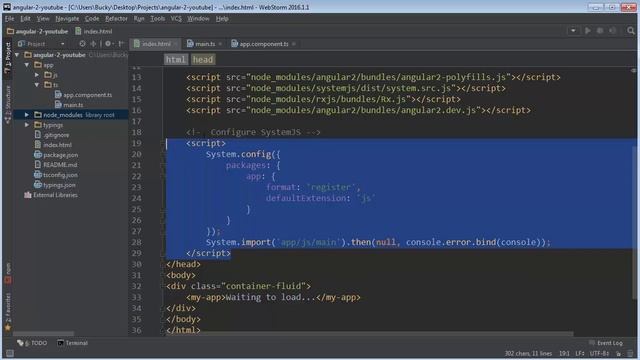Open the Terminal tool window
Screen dimensions: 640x360
point(73,343)
